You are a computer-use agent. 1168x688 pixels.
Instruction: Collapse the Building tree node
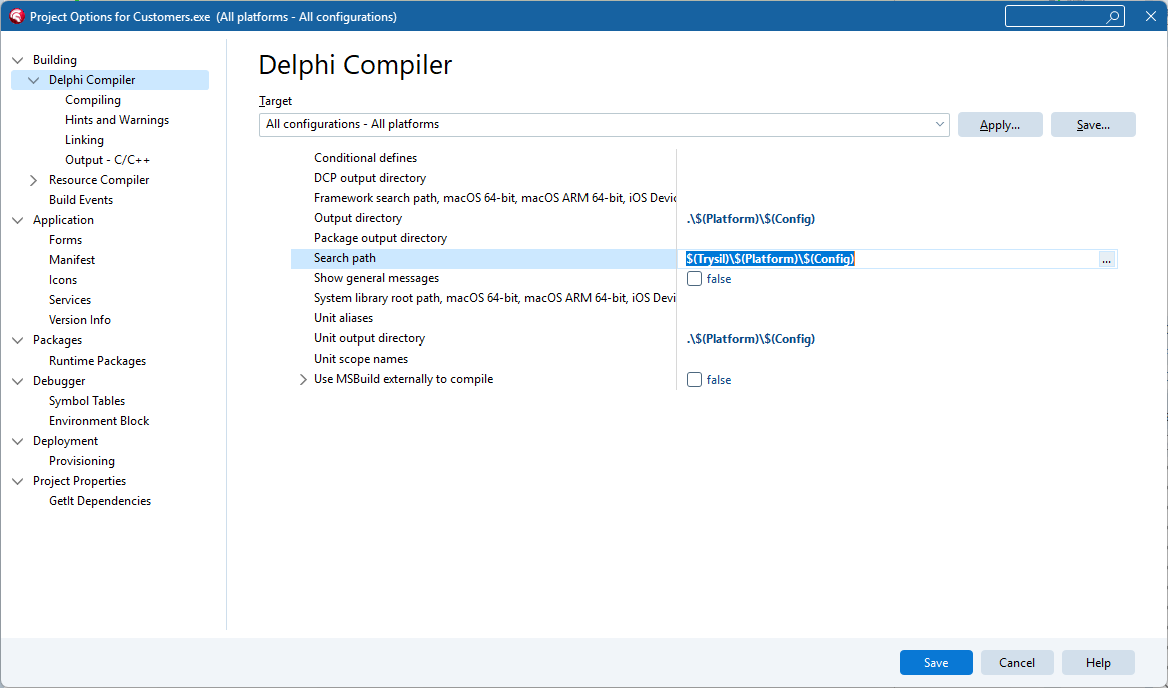(x=18, y=60)
